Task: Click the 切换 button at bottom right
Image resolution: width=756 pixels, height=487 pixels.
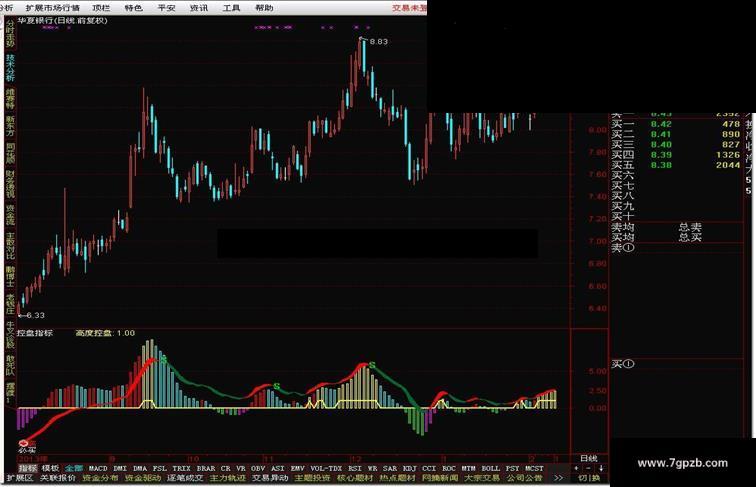Action: click(589, 478)
